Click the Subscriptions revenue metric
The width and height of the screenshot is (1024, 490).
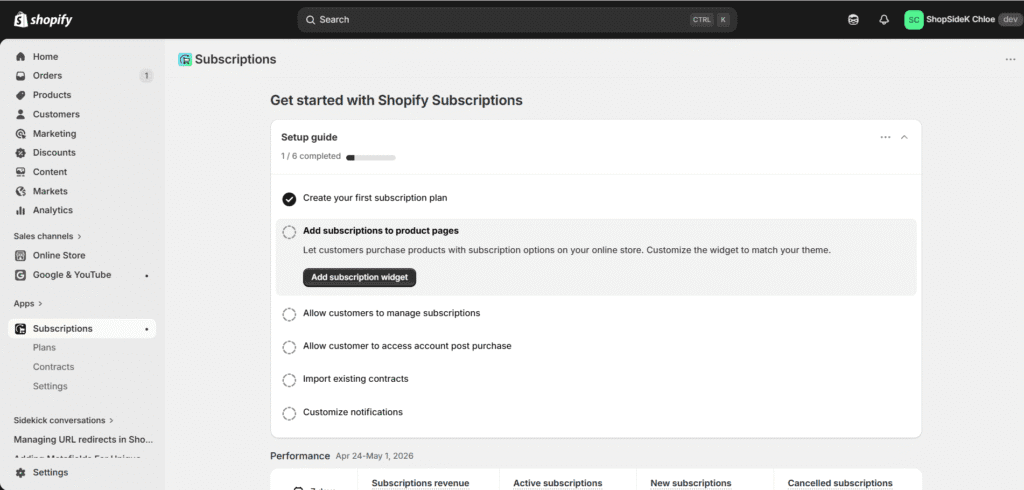[421, 483]
